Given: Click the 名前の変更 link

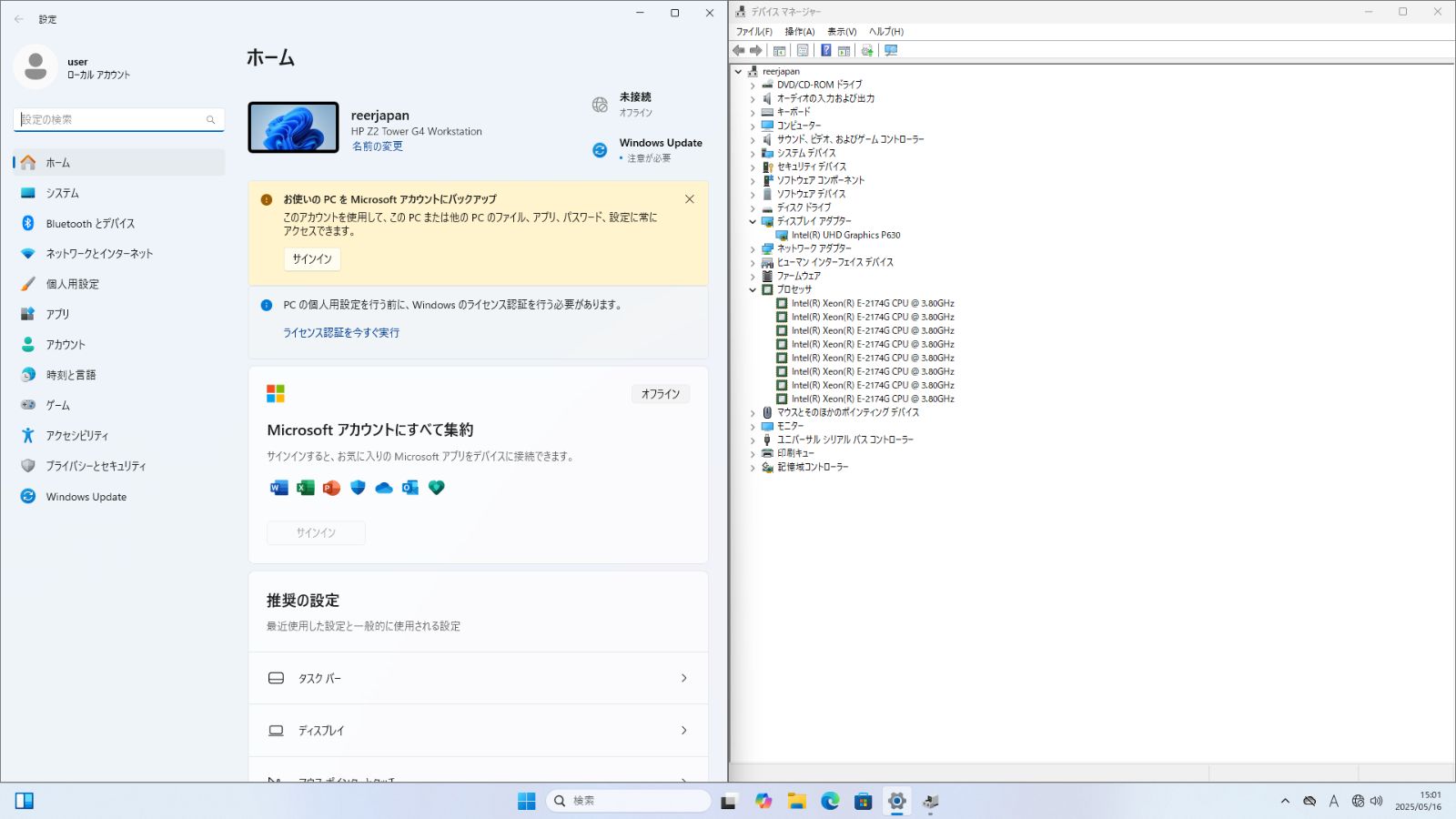Looking at the screenshot, I should 378,147.
